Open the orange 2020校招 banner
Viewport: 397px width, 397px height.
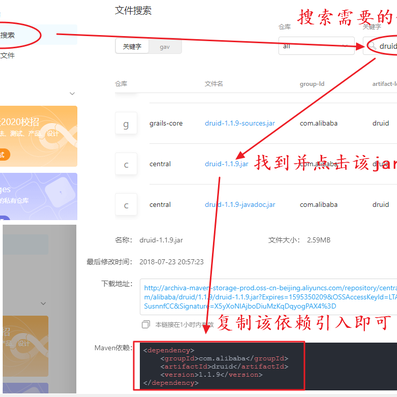pyautogui.click(x=38, y=136)
